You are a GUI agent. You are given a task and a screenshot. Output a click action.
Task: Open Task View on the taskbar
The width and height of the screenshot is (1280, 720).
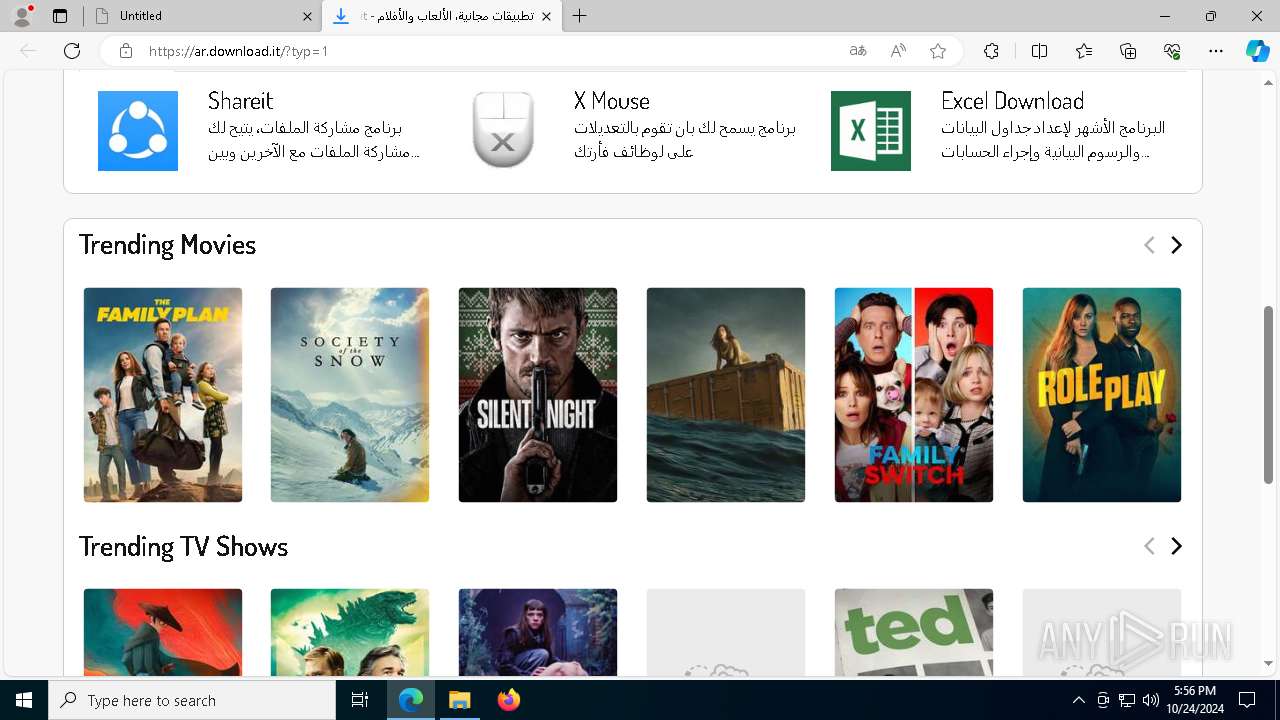pyautogui.click(x=361, y=700)
